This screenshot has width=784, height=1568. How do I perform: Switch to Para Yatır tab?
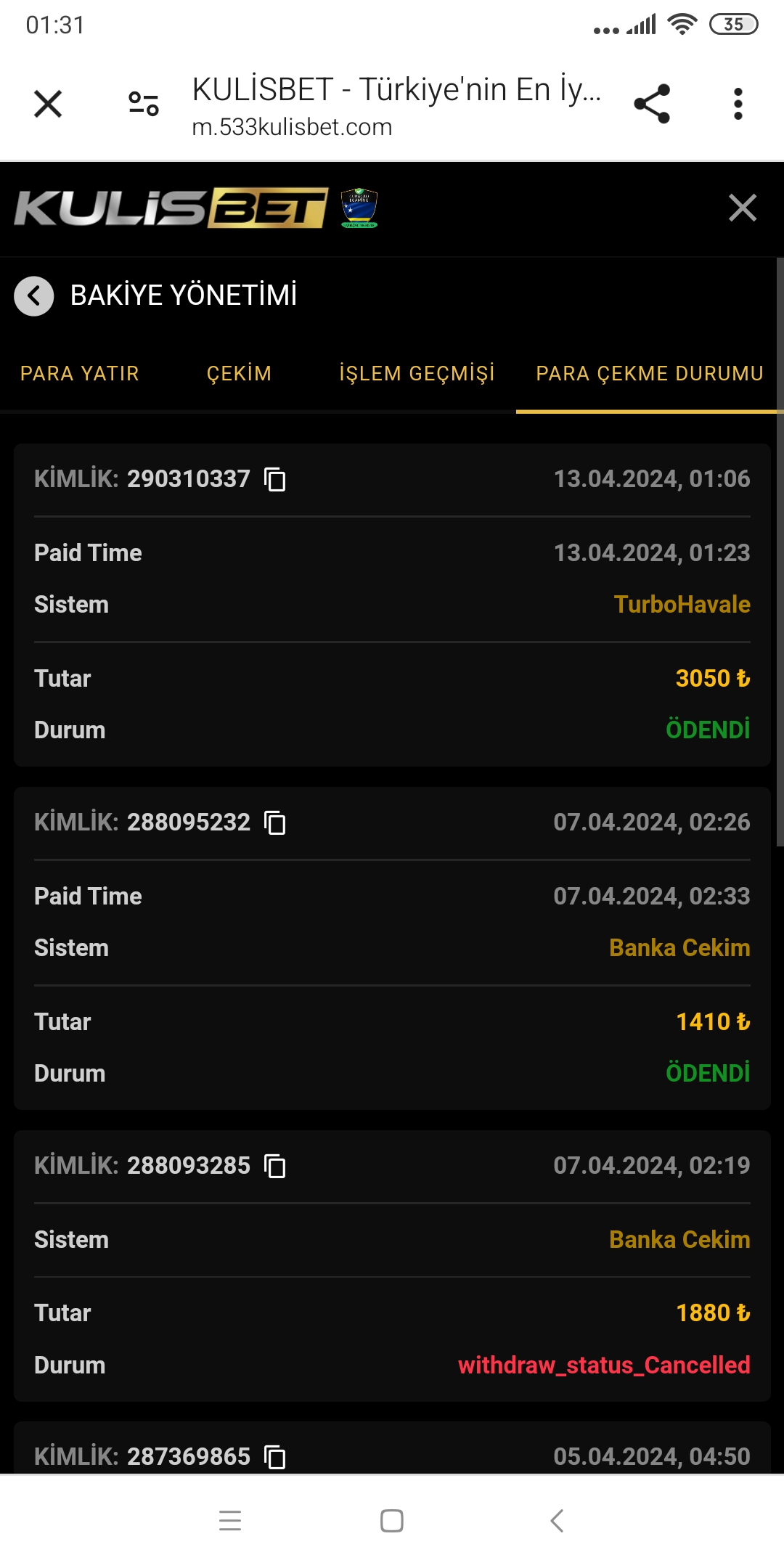80,374
